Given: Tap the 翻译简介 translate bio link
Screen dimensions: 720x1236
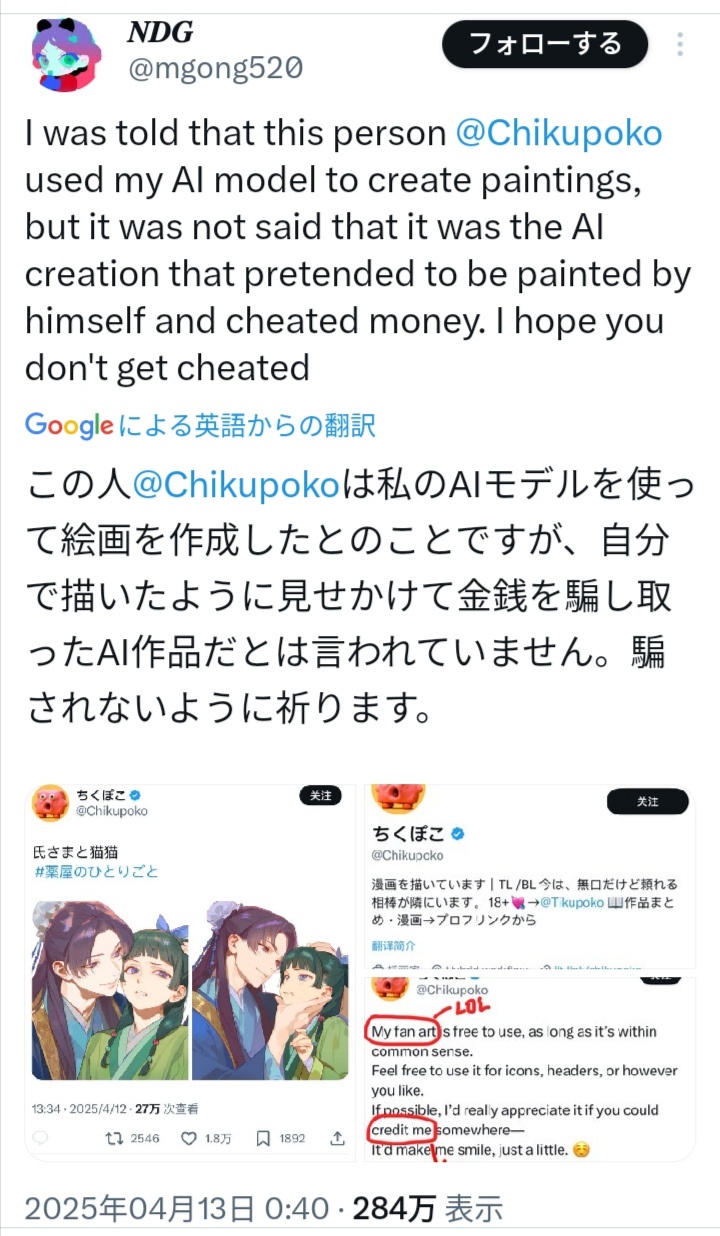Looking at the screenshot, I should coord(394,945).
